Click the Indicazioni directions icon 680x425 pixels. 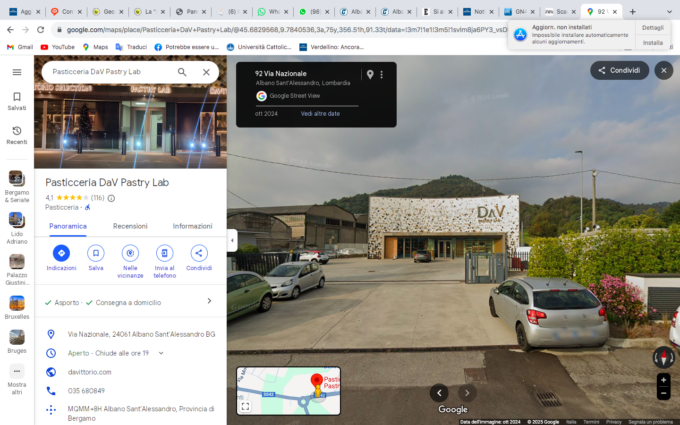point(61,254)
